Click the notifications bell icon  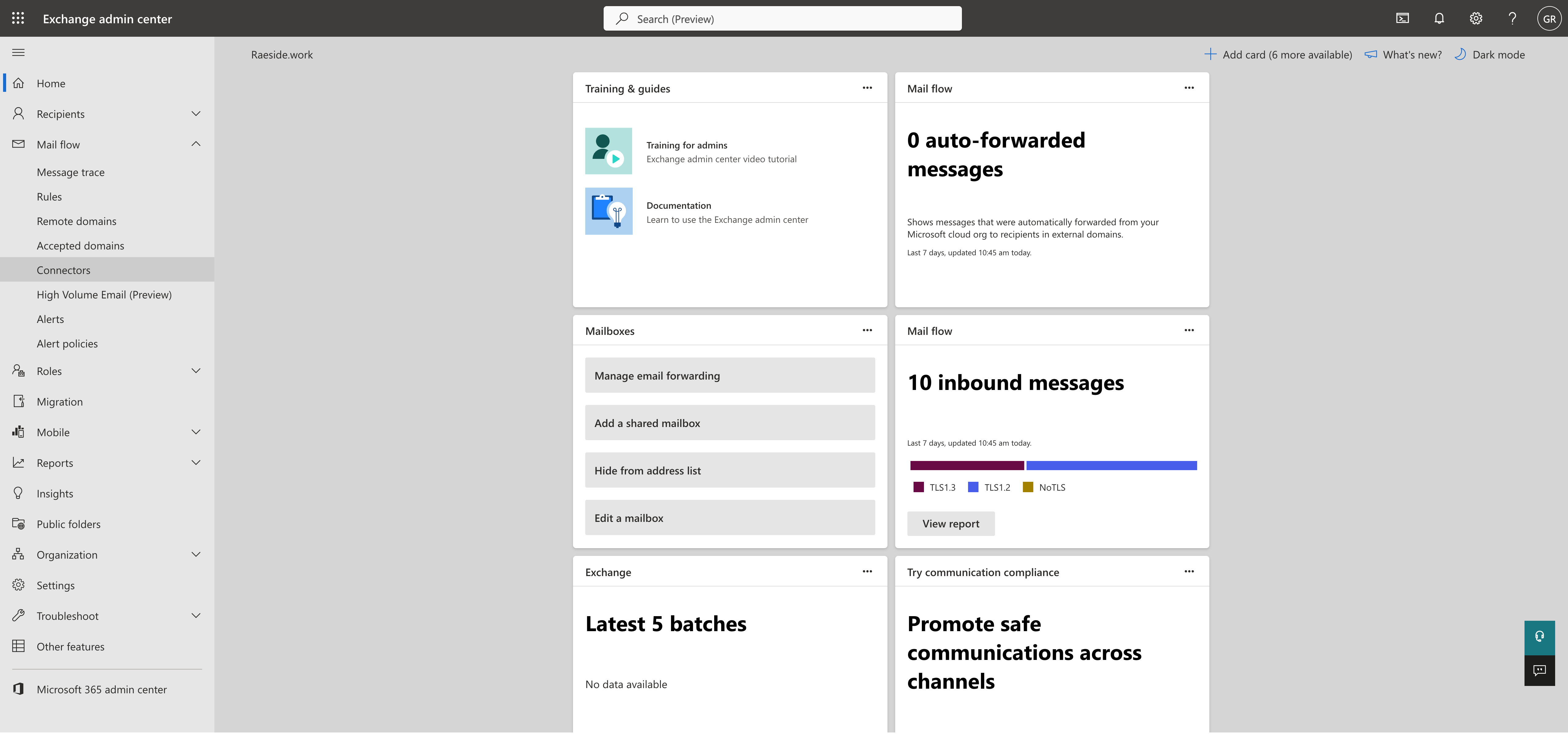[1439, 18]
